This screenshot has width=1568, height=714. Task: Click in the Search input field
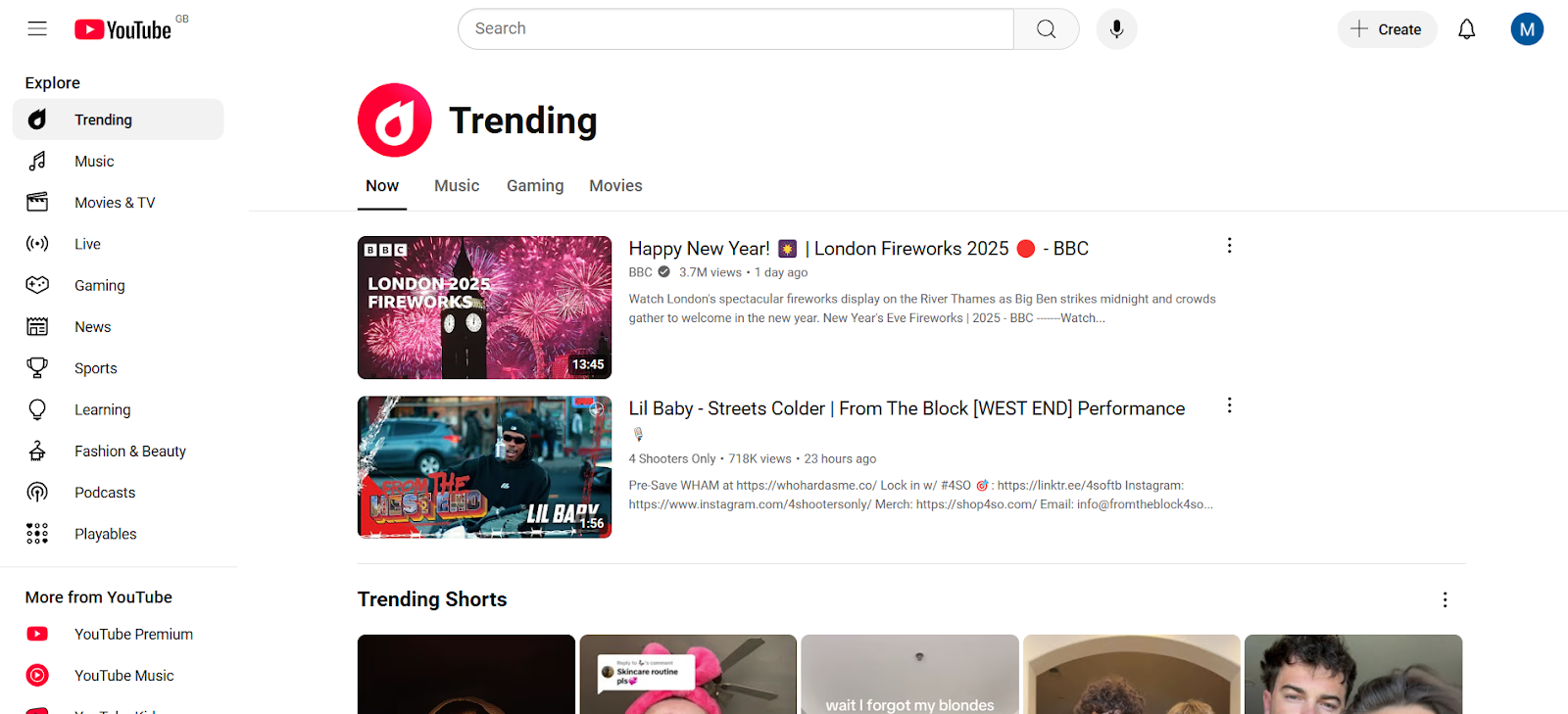[x=736, y=29]
